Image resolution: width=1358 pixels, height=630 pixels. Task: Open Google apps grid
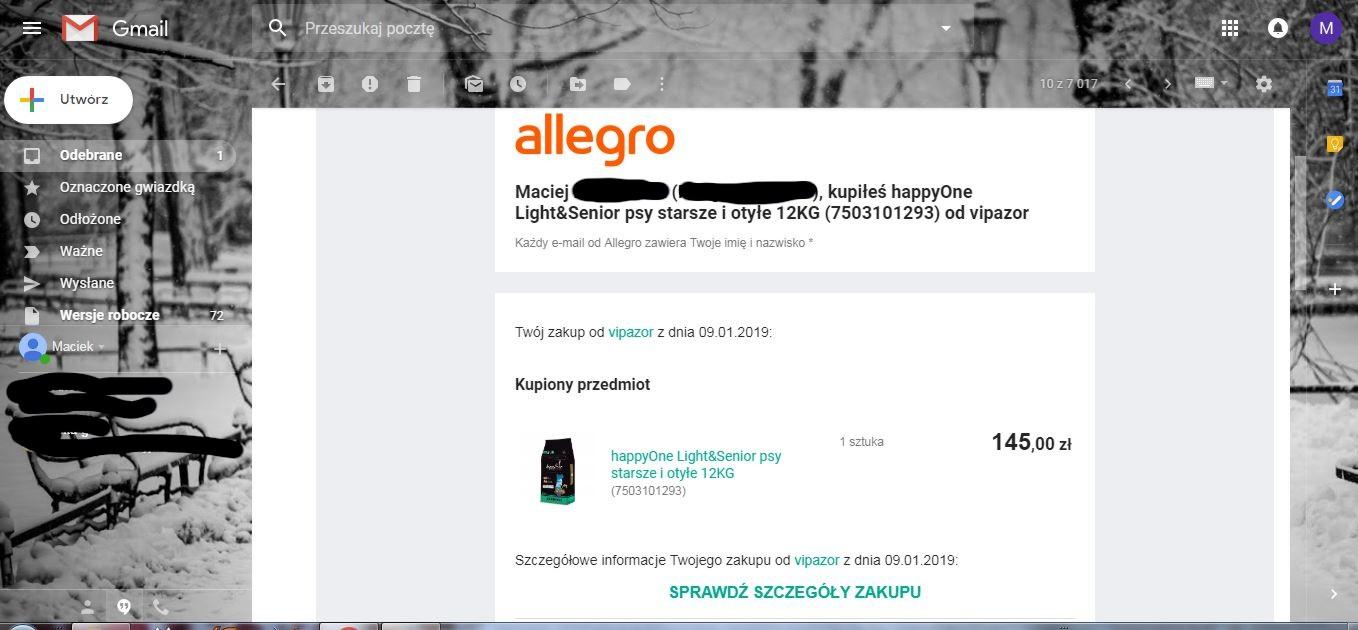coord(1230,28)
